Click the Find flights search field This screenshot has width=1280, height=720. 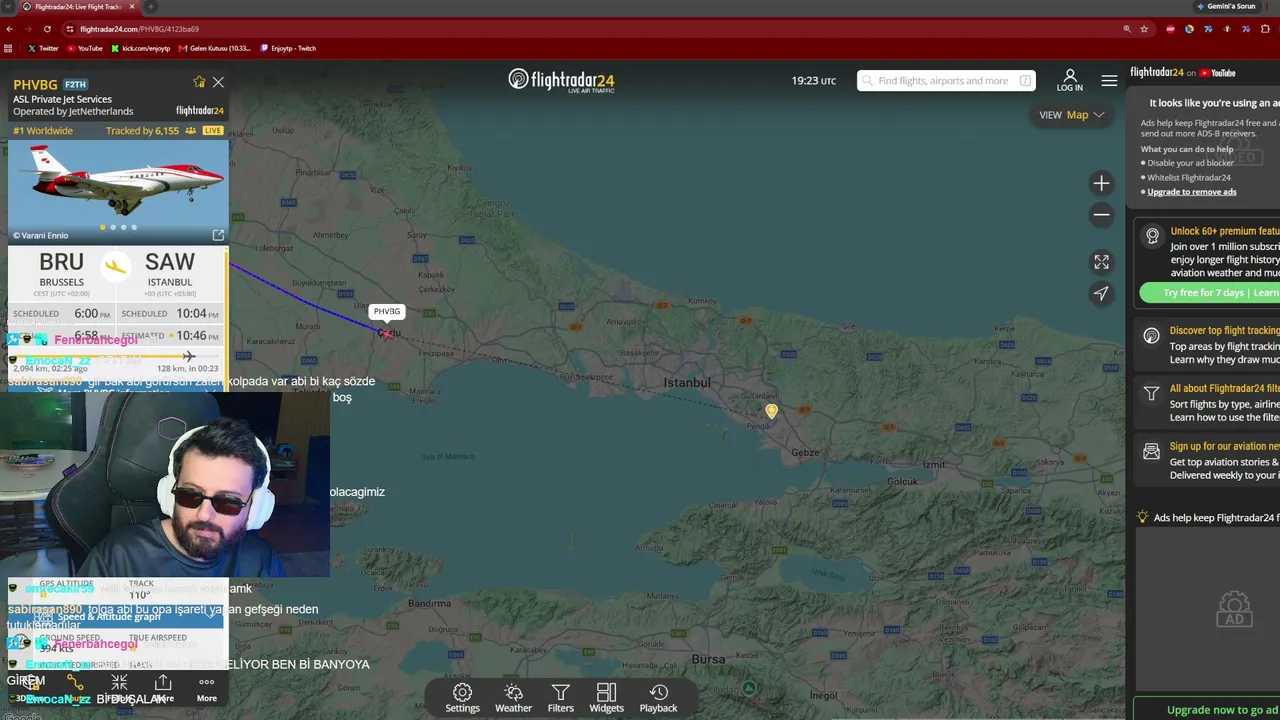click(946, 81)
